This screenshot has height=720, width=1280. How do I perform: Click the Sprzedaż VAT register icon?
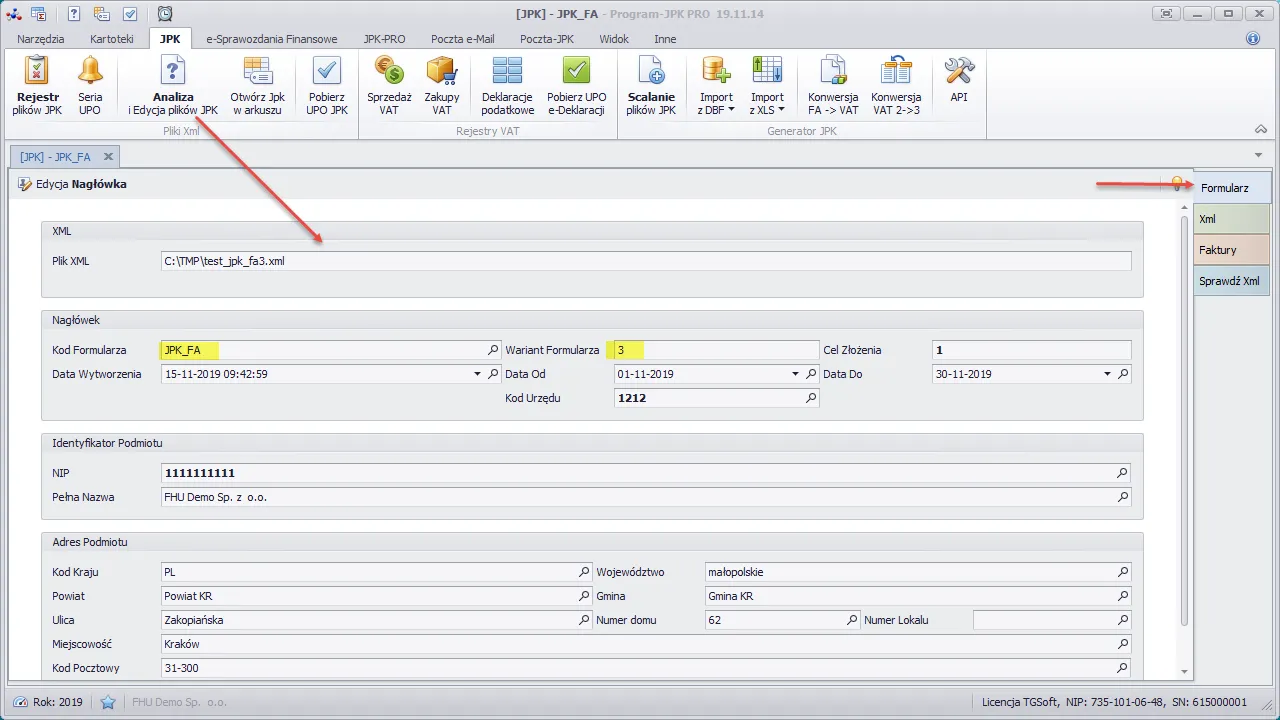pos(388,85)
